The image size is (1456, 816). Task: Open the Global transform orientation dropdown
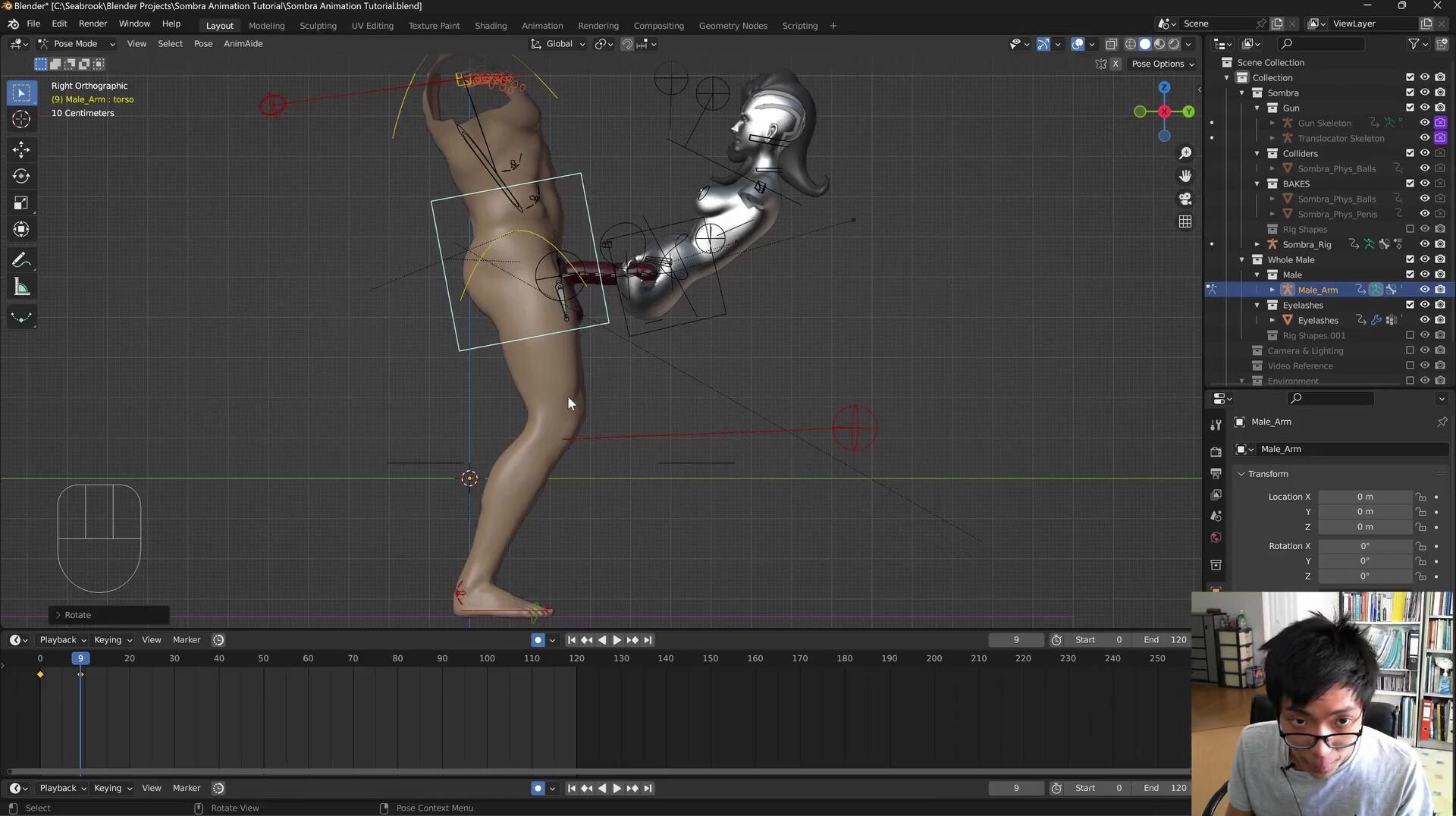click(559, 44)
